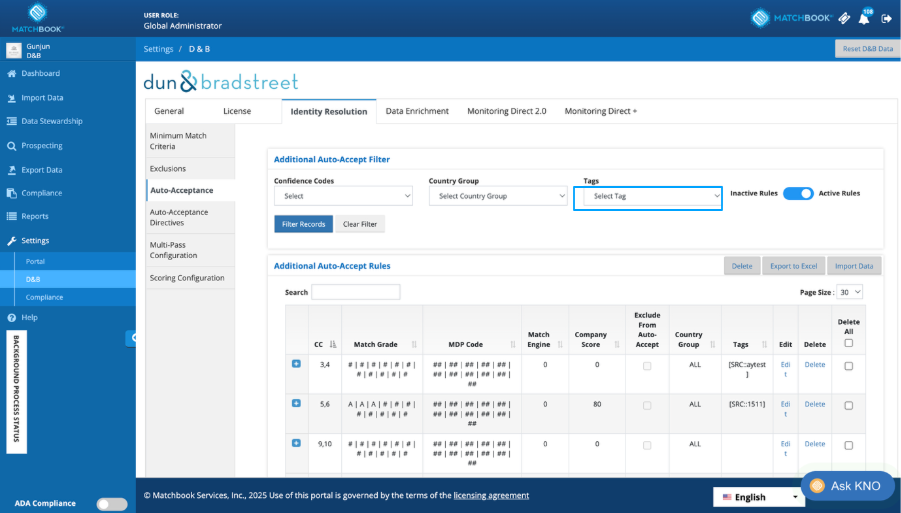Screen dimensions: 901x513
Task: Check delete box for CC 3,4 row
Action: coord(849,366)
